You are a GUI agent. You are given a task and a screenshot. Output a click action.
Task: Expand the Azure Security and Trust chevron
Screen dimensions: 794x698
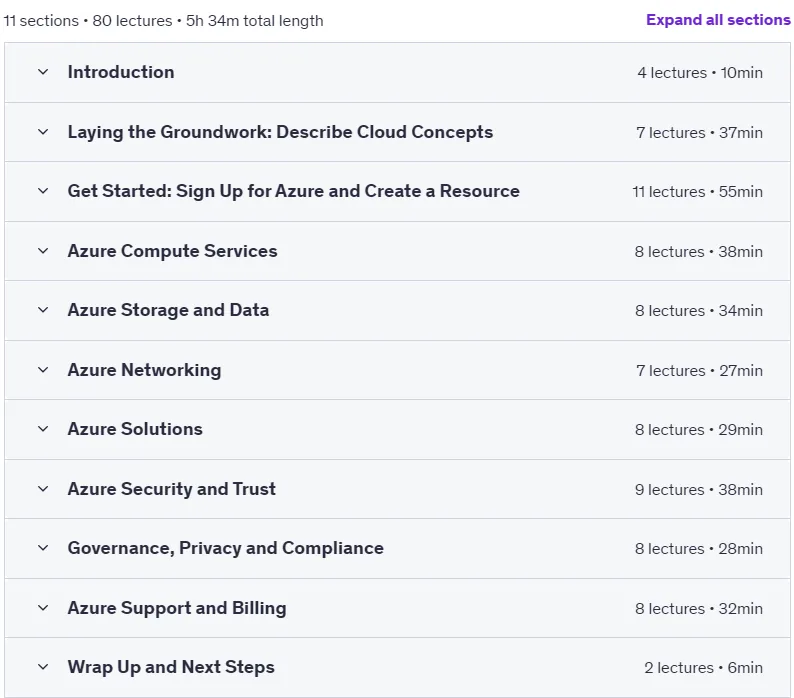(43, 489)
